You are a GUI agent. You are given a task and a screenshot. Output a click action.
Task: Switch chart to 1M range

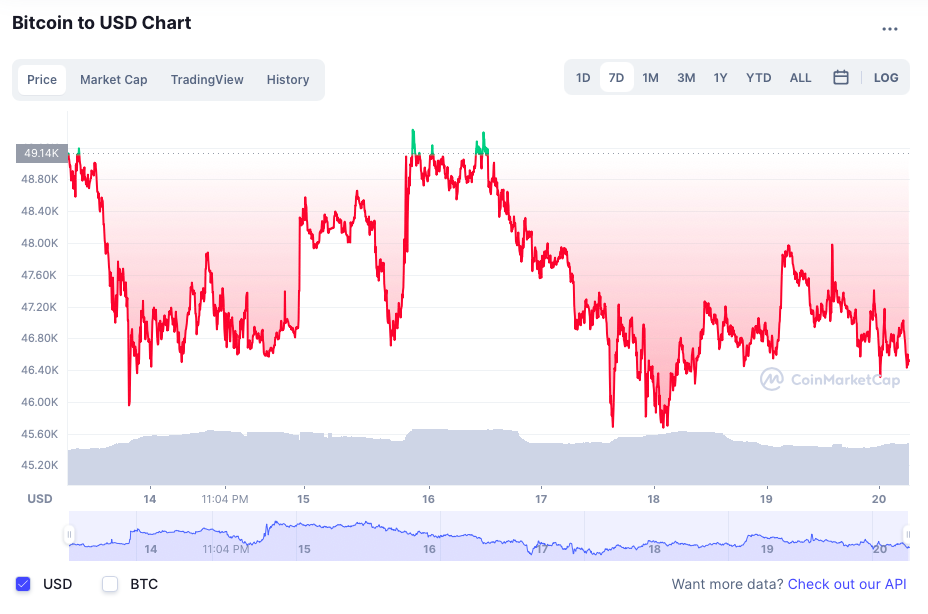(650, 78)
